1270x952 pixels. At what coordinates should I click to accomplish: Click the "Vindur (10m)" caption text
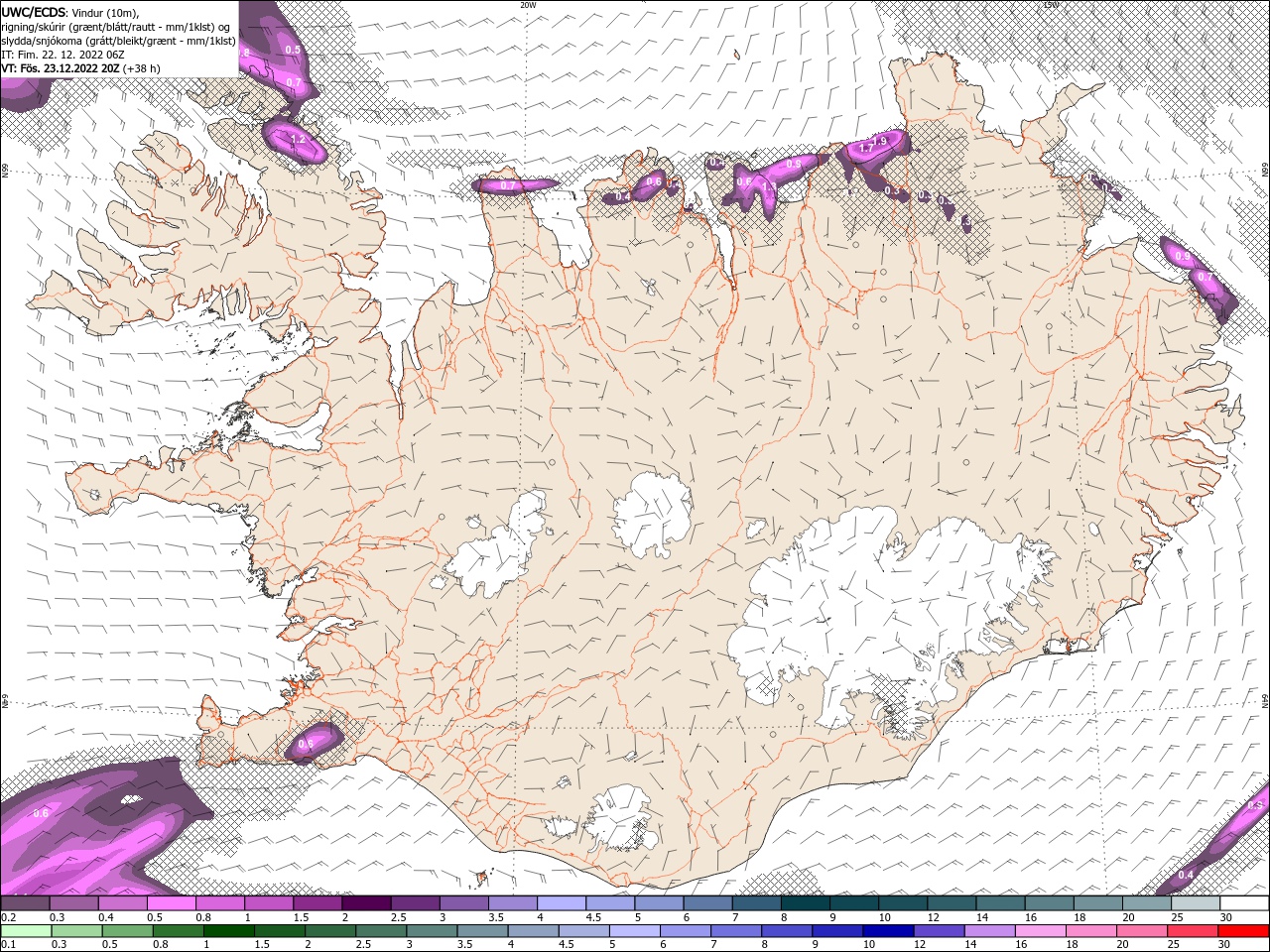[x=106, y=13]
